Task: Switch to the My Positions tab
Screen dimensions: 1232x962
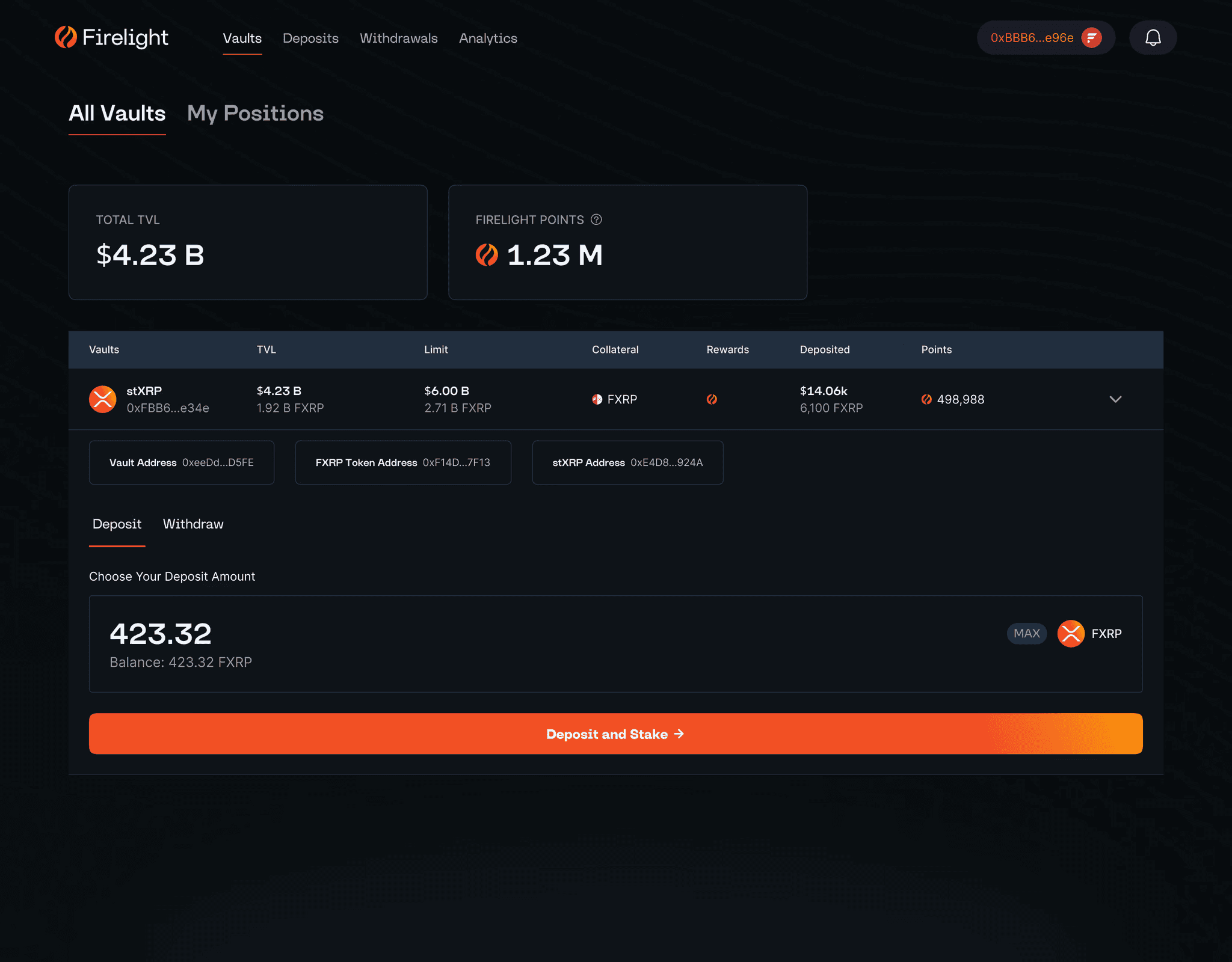Action: tap(255, 114)
